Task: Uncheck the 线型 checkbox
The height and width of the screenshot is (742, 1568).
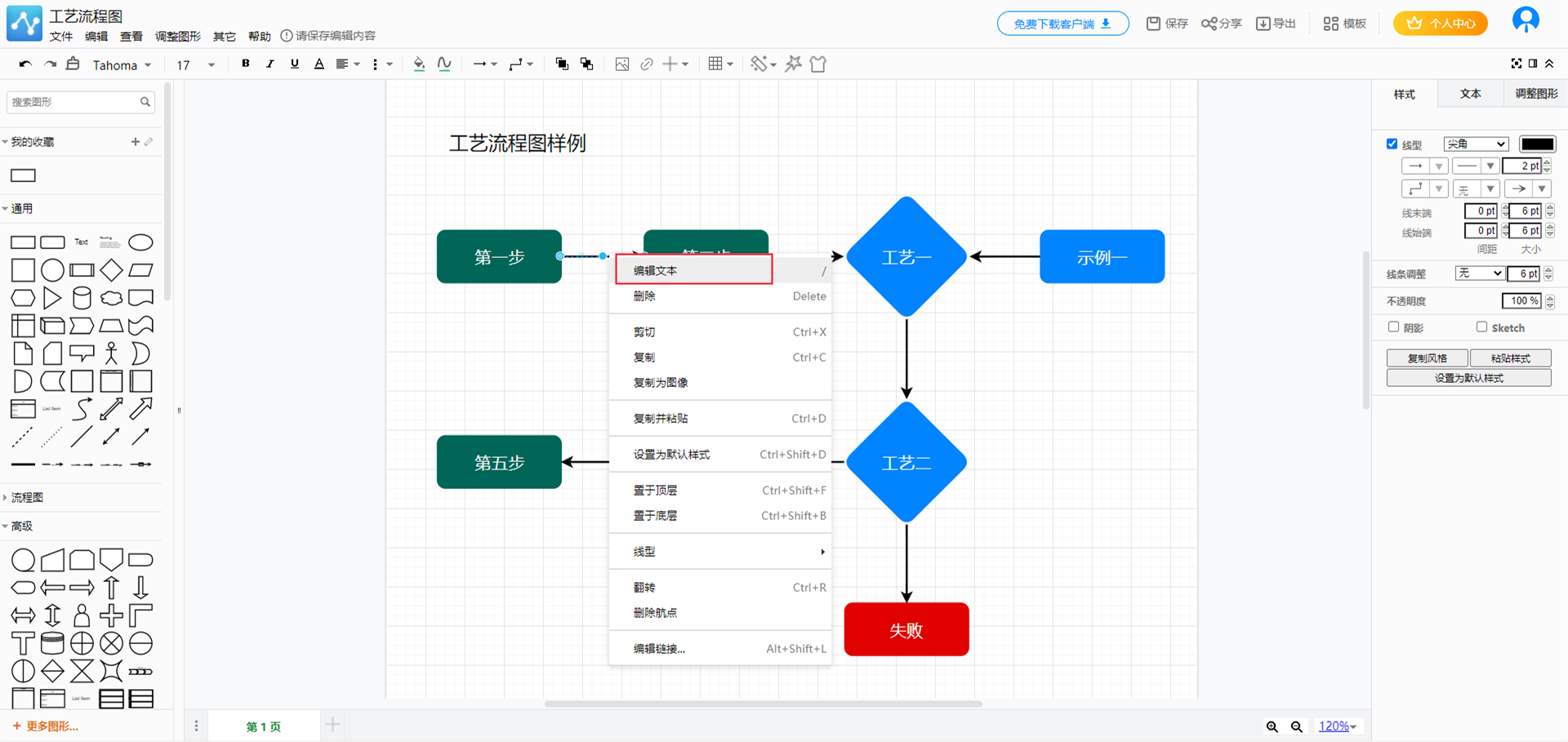Action: tap(1392, 144)
